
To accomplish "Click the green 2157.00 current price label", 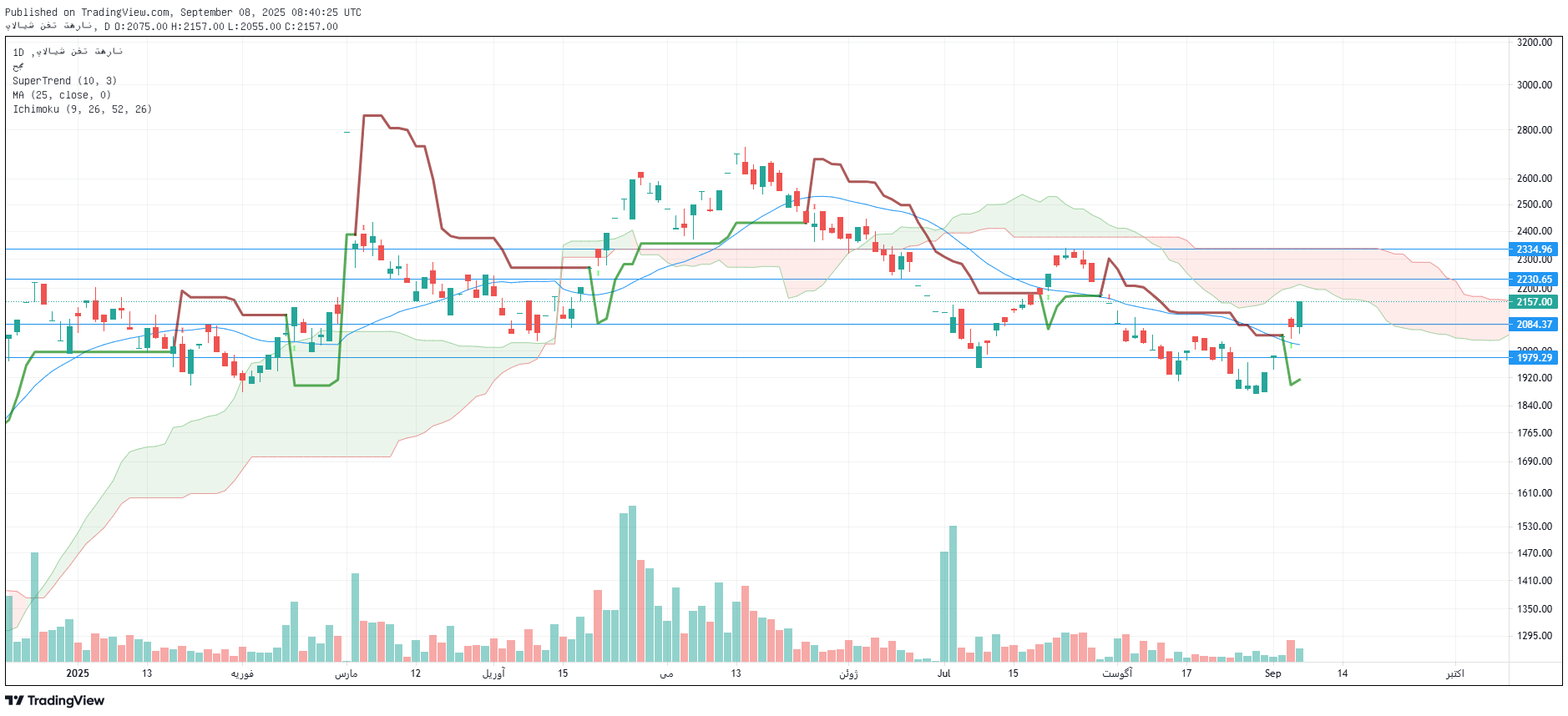I will point(1534,302).
